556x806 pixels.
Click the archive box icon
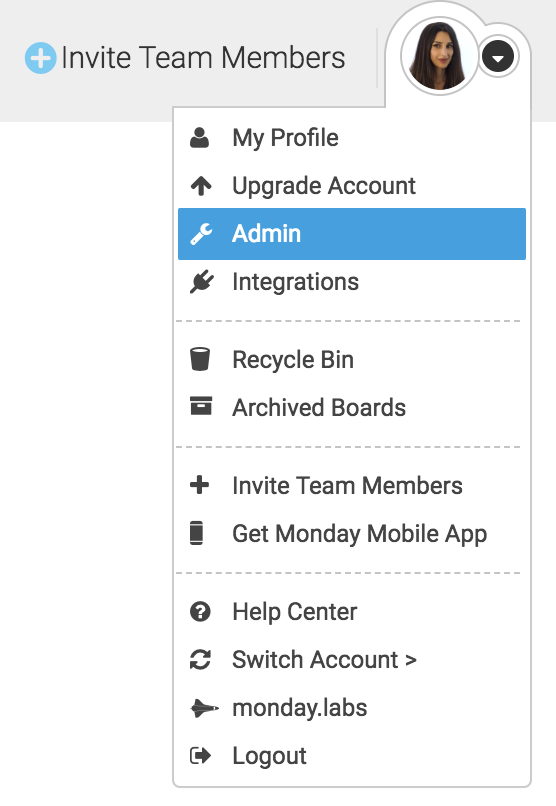[201, 406]
